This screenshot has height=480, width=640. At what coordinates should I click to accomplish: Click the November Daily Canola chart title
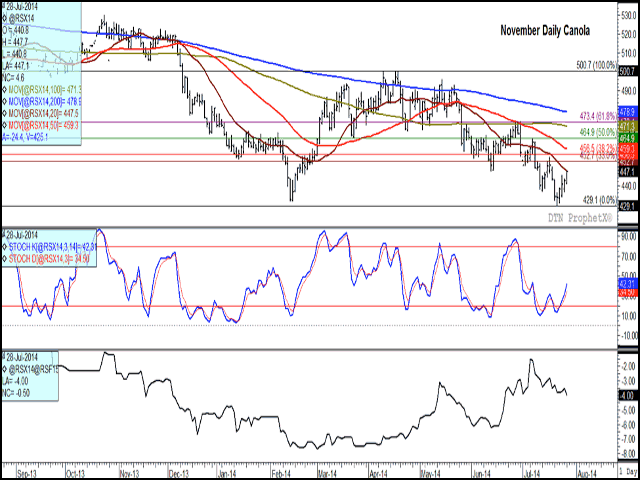coord(545,31)
